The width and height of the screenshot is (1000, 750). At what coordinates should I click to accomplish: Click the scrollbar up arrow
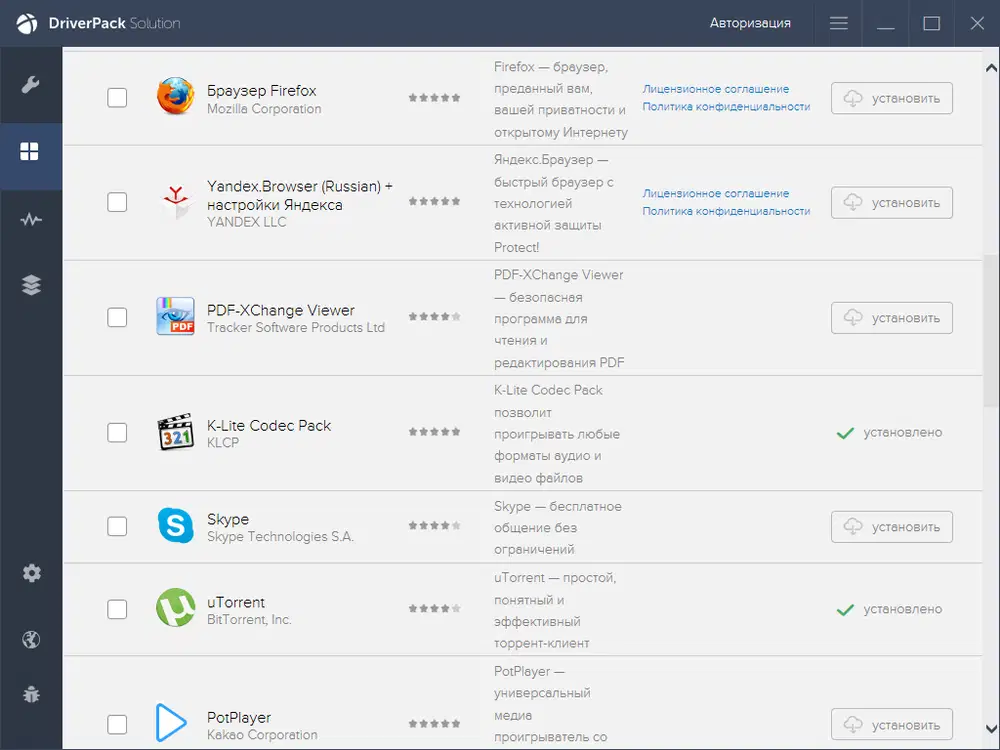point(991,68)
